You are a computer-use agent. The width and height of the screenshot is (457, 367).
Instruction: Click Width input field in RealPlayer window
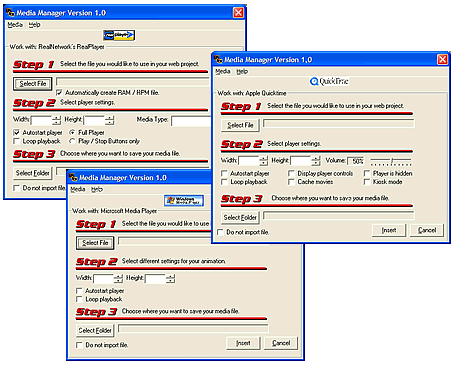tap(41, 120)
